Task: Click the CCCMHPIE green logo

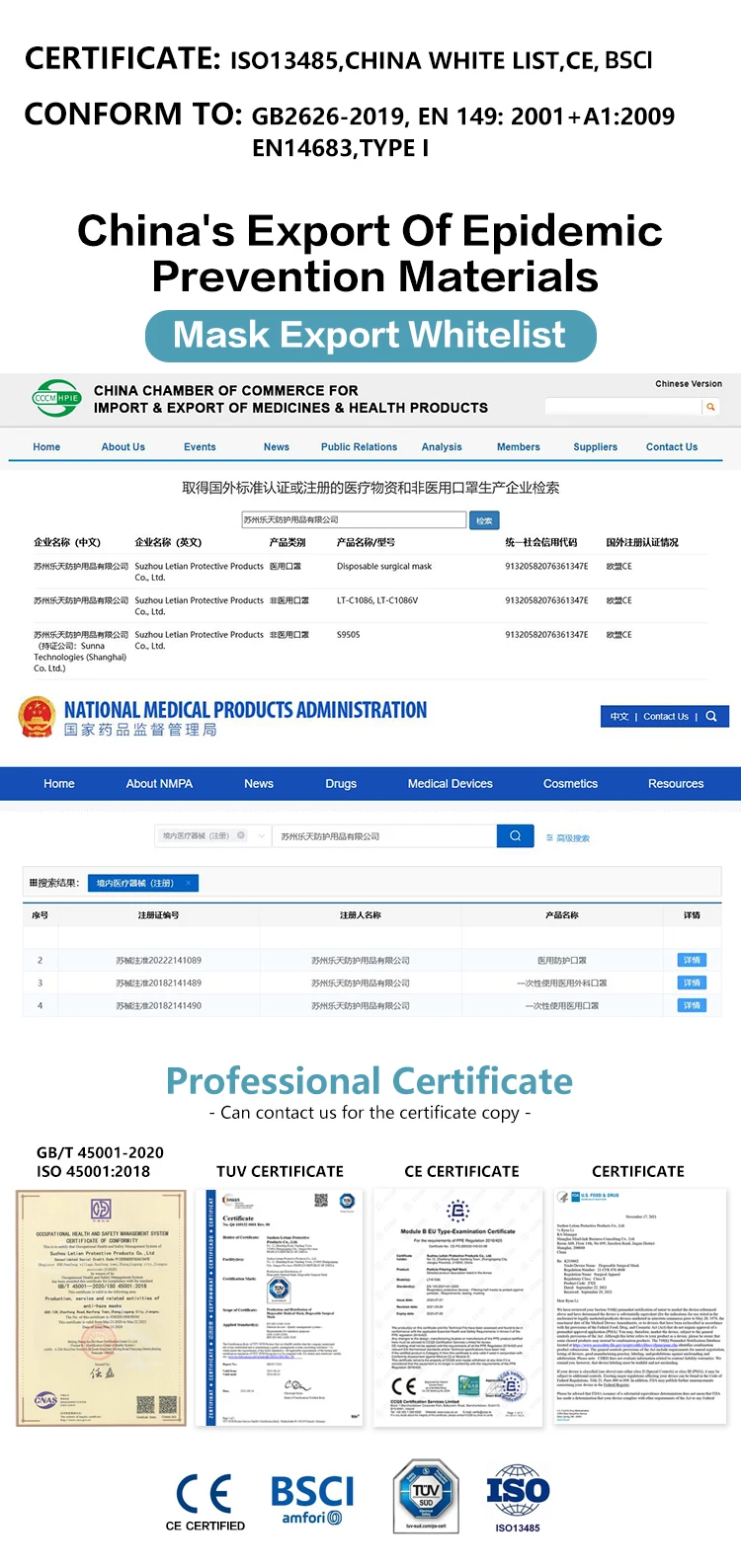Action: coord(56,399)
